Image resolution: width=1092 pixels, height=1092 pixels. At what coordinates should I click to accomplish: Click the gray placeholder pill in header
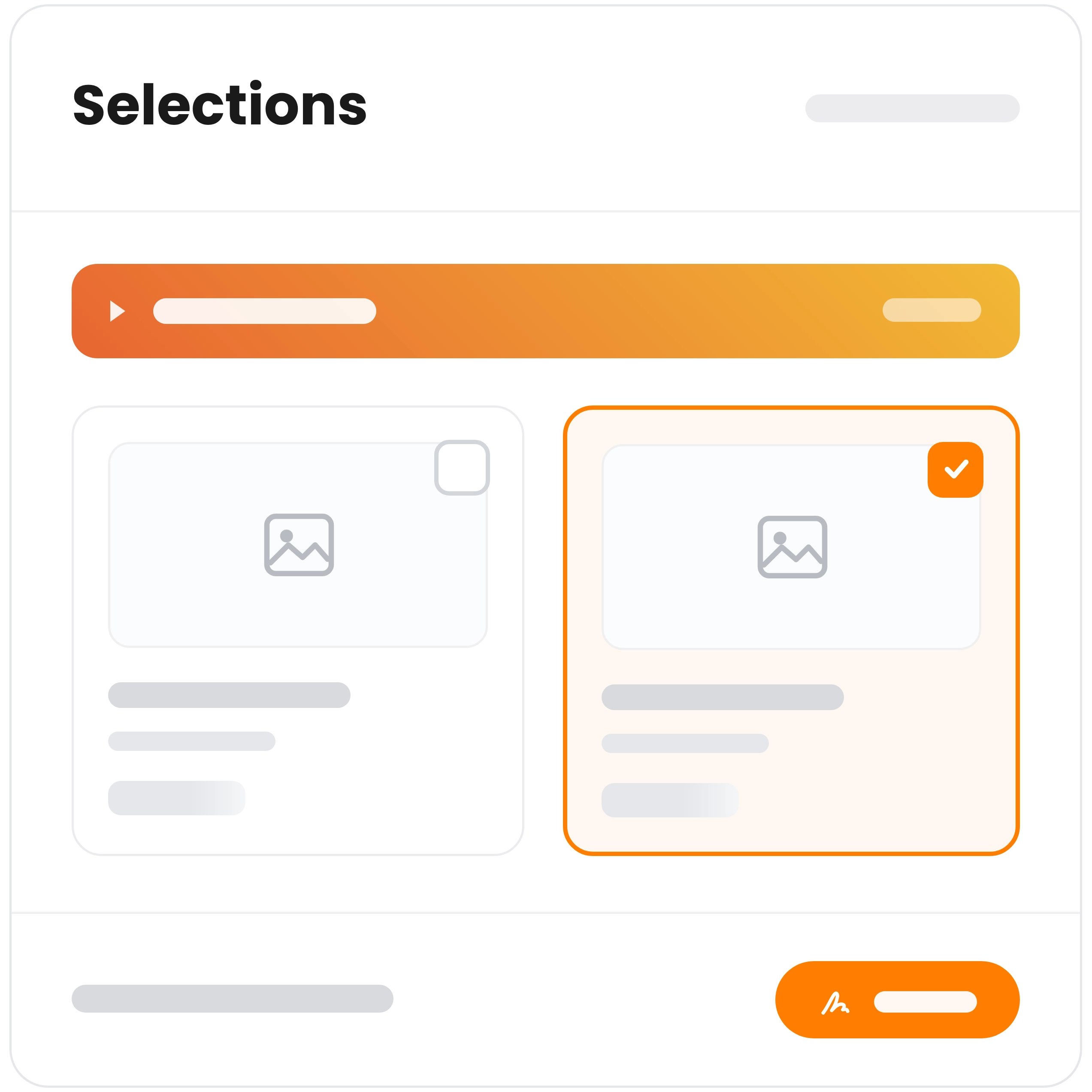pyautogui.click(x=912, y=108)
